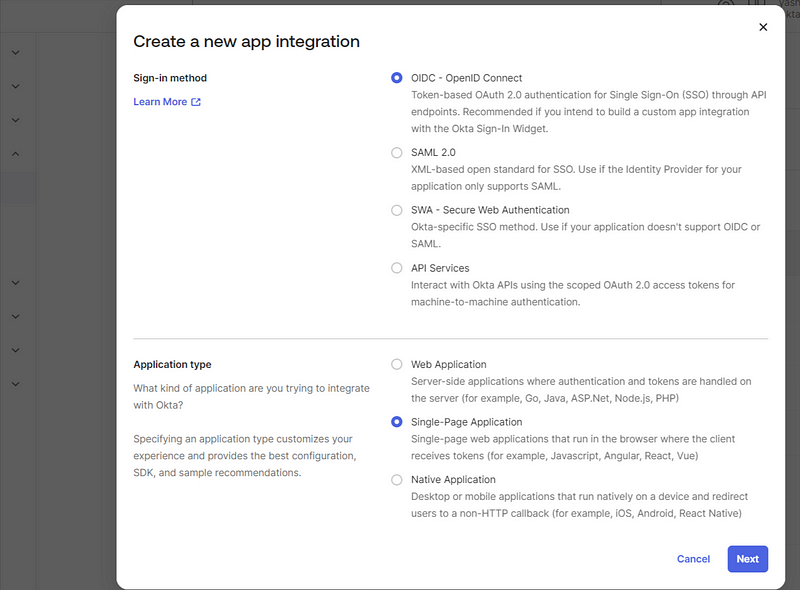
Task: Click the 'Native Application' label text
Action: [454, 480]
